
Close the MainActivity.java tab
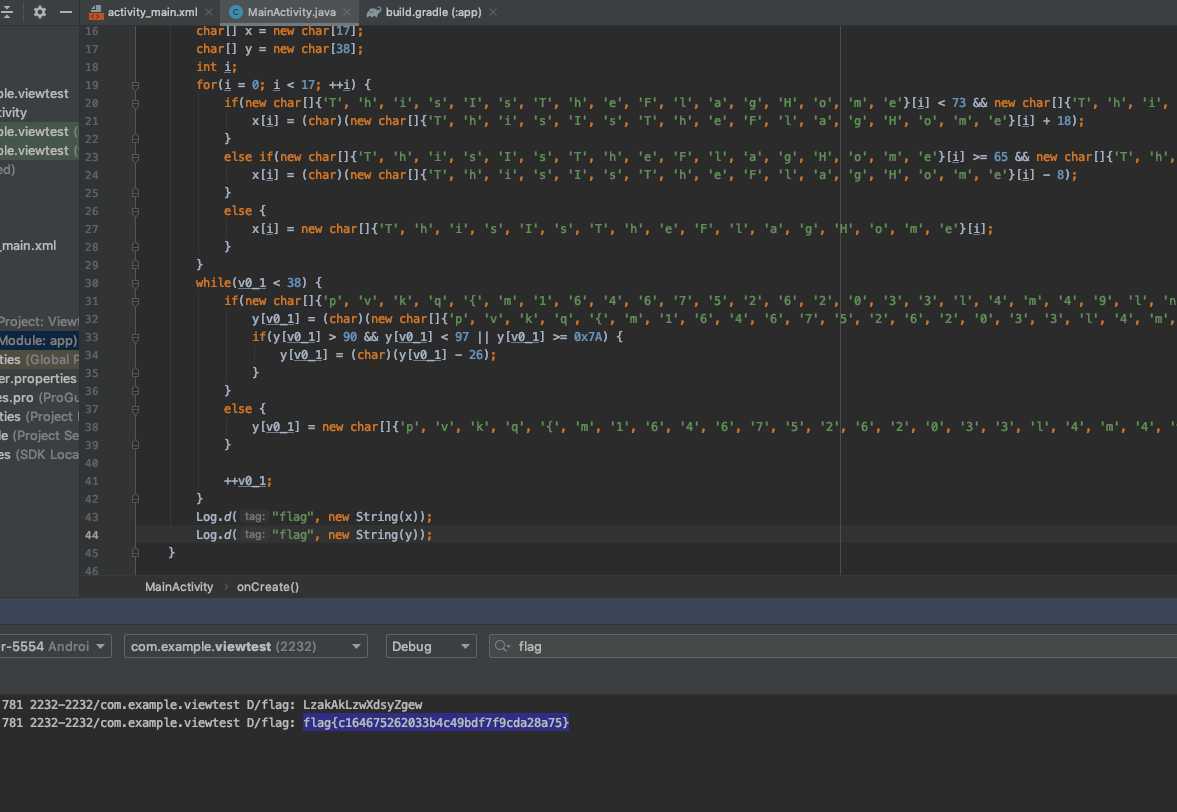tap(347, 13)
